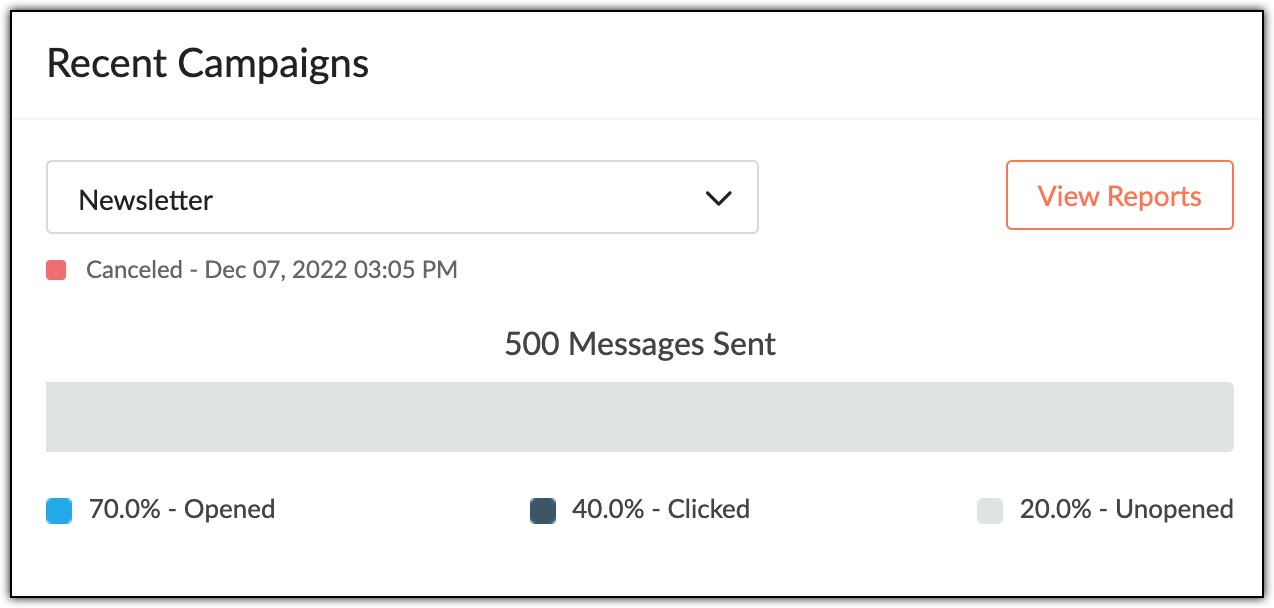Click the "Canceled" status word
Screen dimensions: 1274x608
pos(134,270)
